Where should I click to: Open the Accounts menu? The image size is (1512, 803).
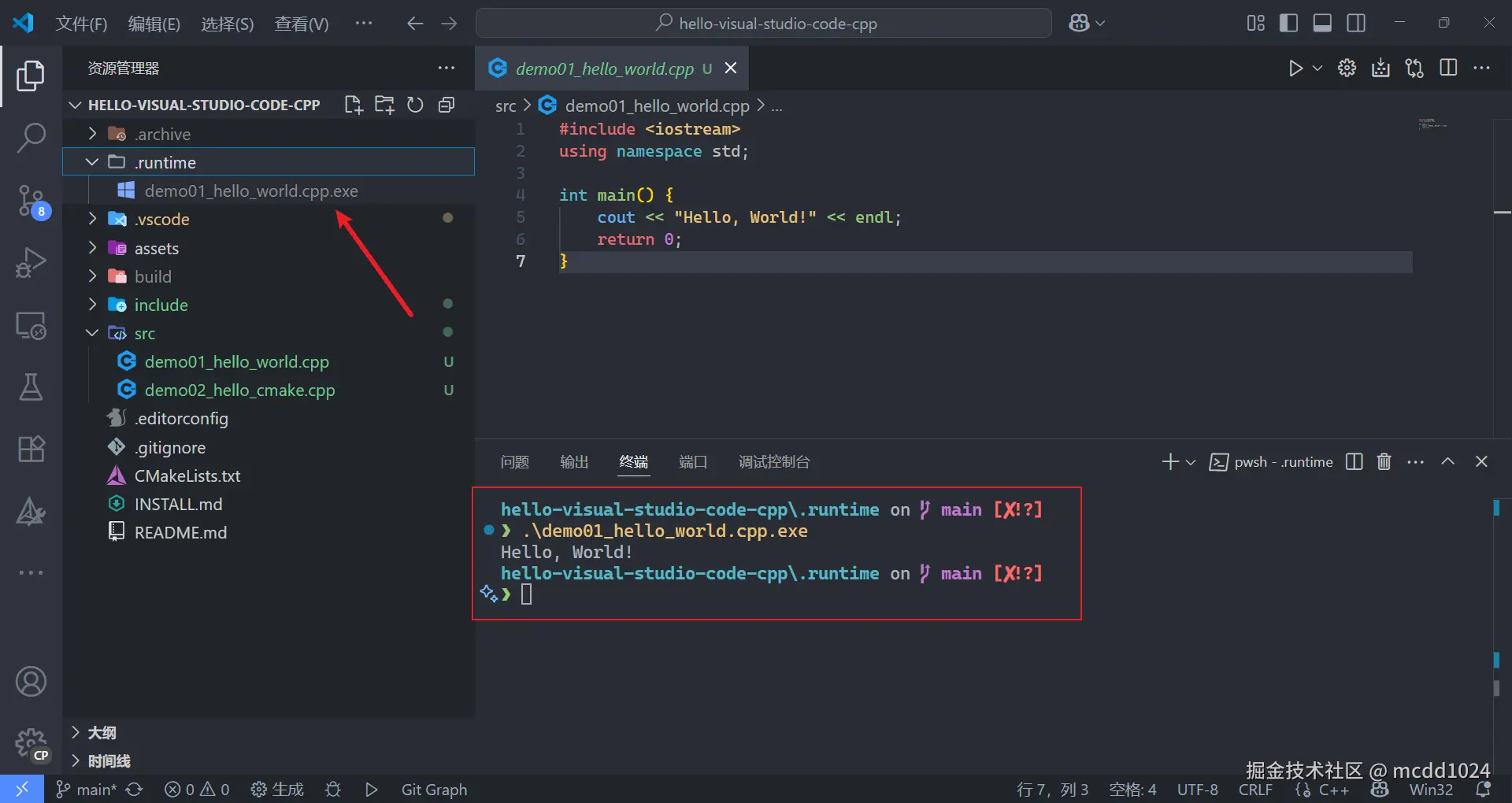pyautogui.click(x=31, y=682)
